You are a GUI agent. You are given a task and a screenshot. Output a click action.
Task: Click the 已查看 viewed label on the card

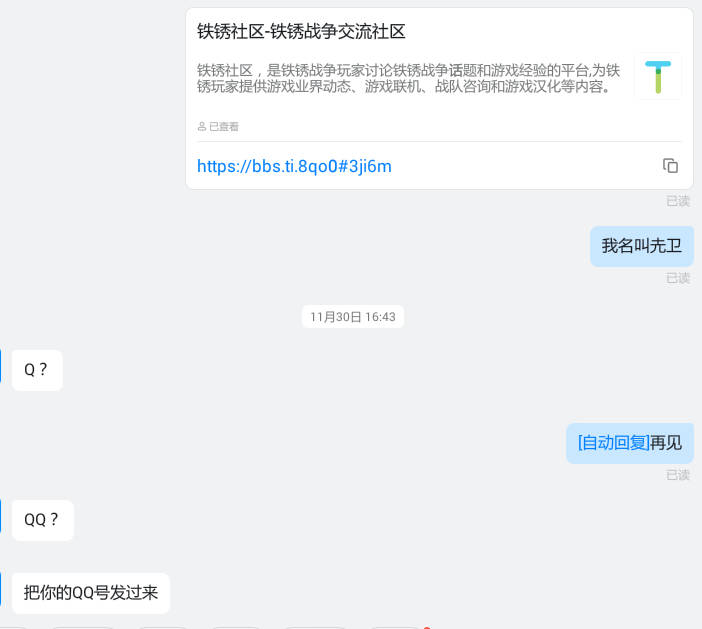[x=224, y=127]
